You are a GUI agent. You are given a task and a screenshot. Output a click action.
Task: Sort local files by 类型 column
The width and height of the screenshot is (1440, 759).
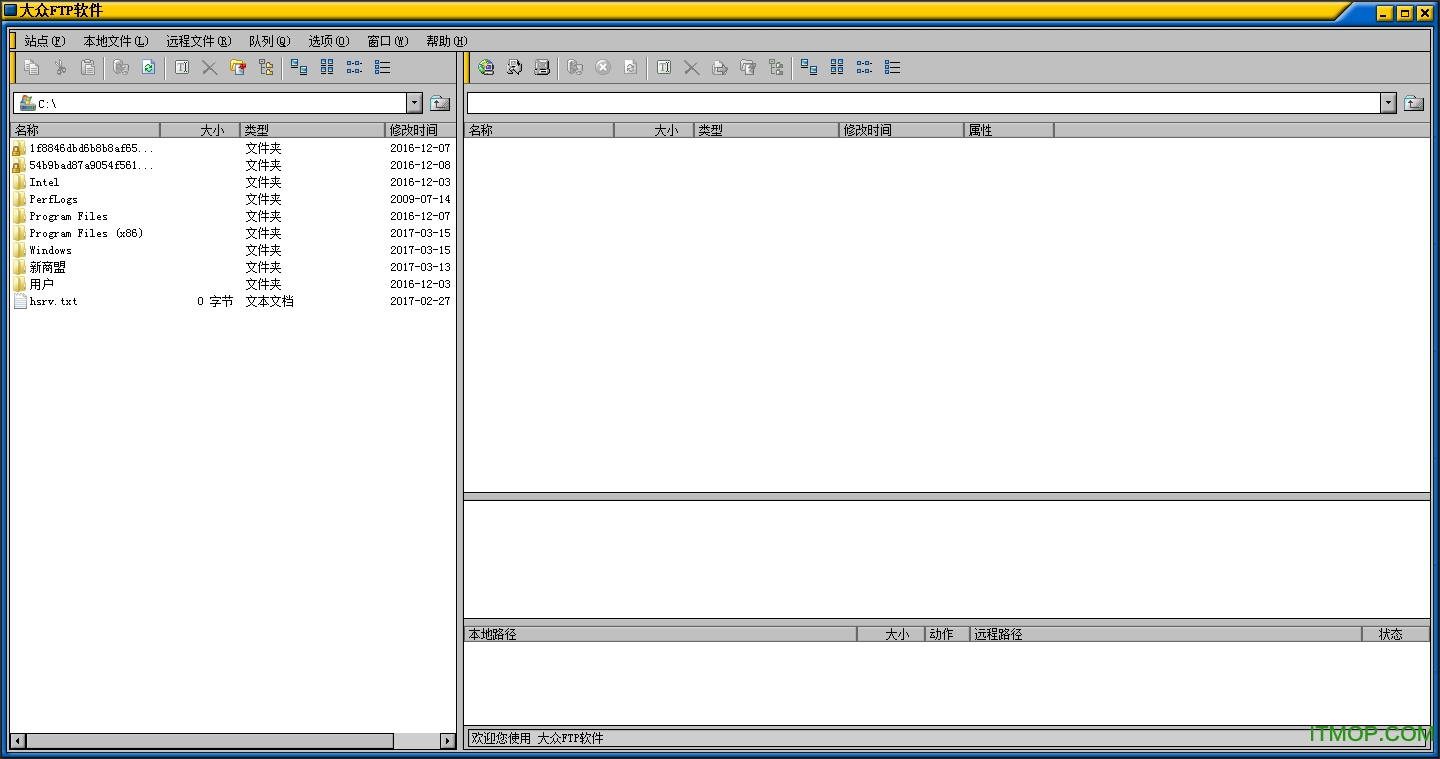tap(312, 130)
